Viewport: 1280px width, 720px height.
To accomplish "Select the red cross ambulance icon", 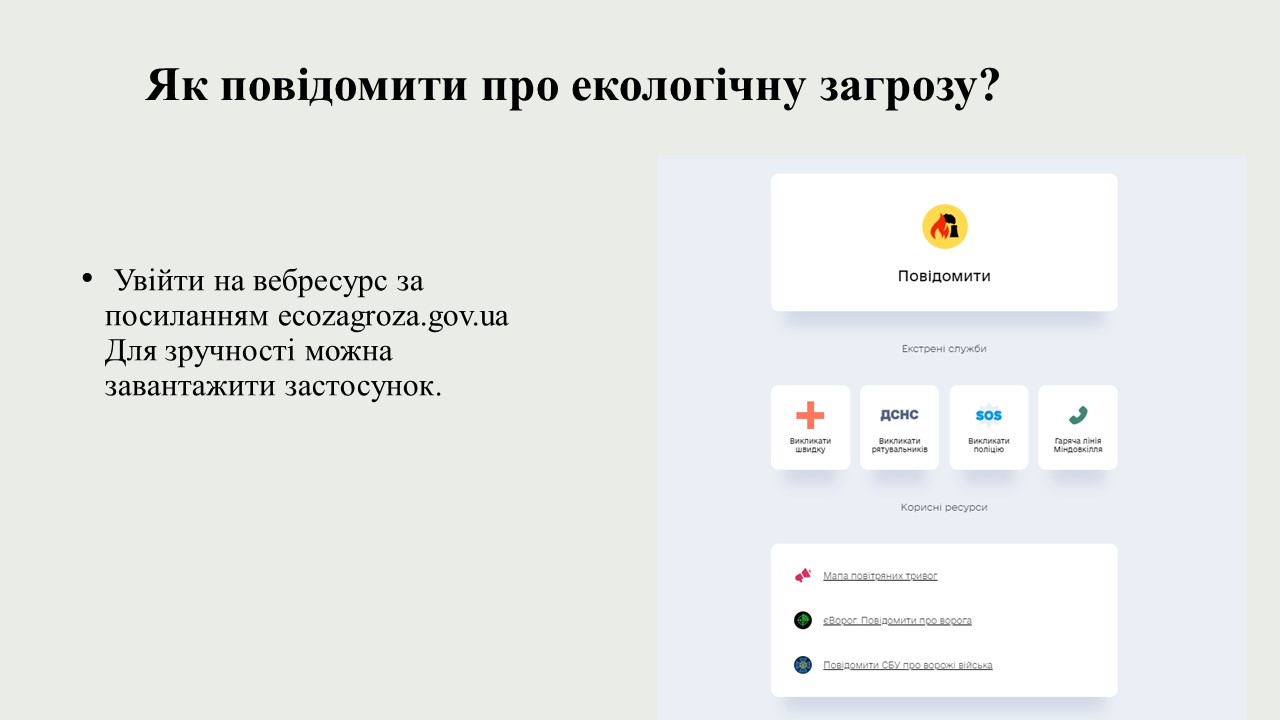I will pyautogui.click(x=810, y=415).
